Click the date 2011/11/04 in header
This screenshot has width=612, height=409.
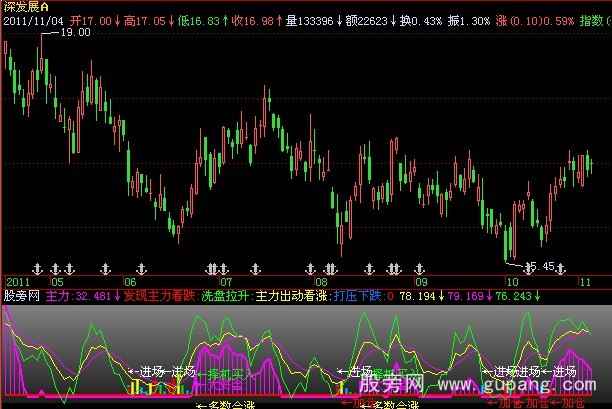pyautogui.click(x=36, y=19)
